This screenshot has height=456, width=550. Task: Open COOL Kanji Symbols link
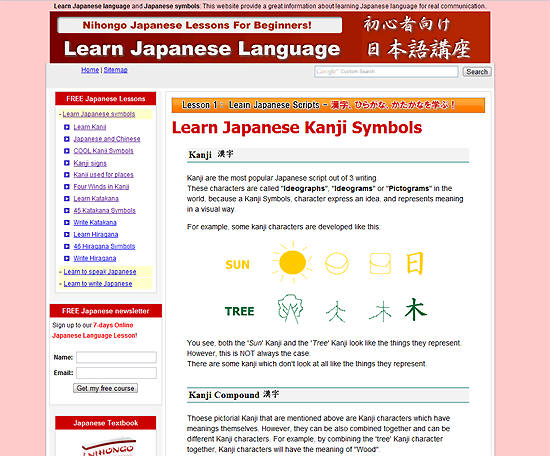point(103,151)
